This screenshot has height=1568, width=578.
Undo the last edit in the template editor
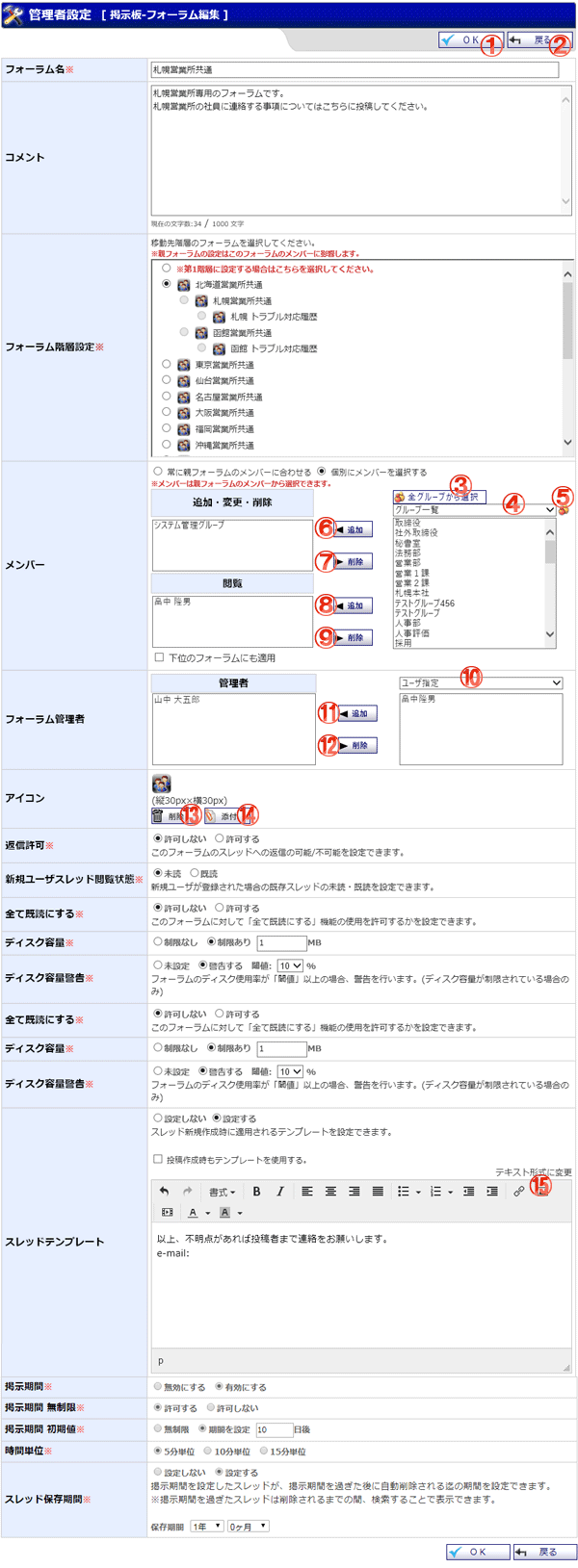coord(164,1192)
